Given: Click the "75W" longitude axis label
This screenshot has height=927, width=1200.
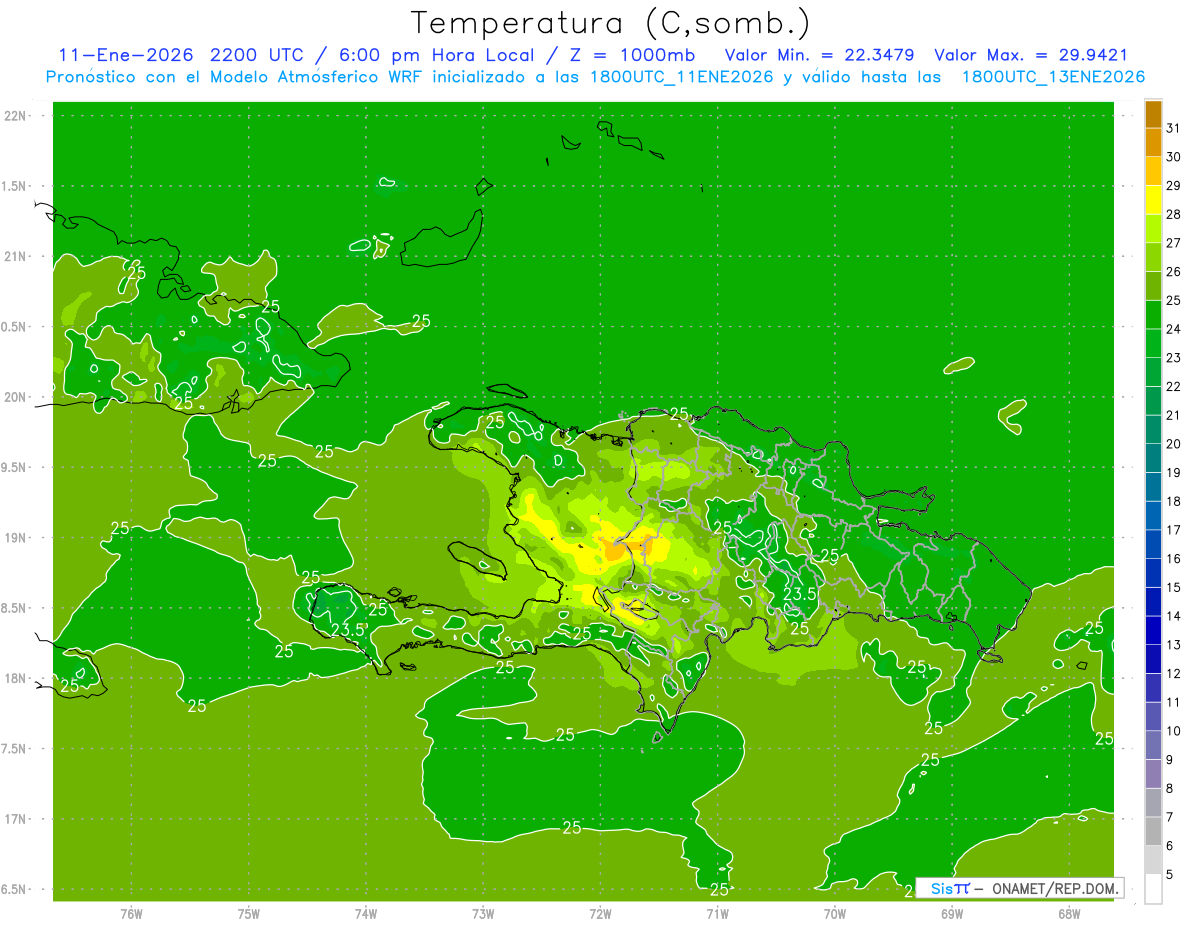Looking at the screenshot, I should 249,914.
